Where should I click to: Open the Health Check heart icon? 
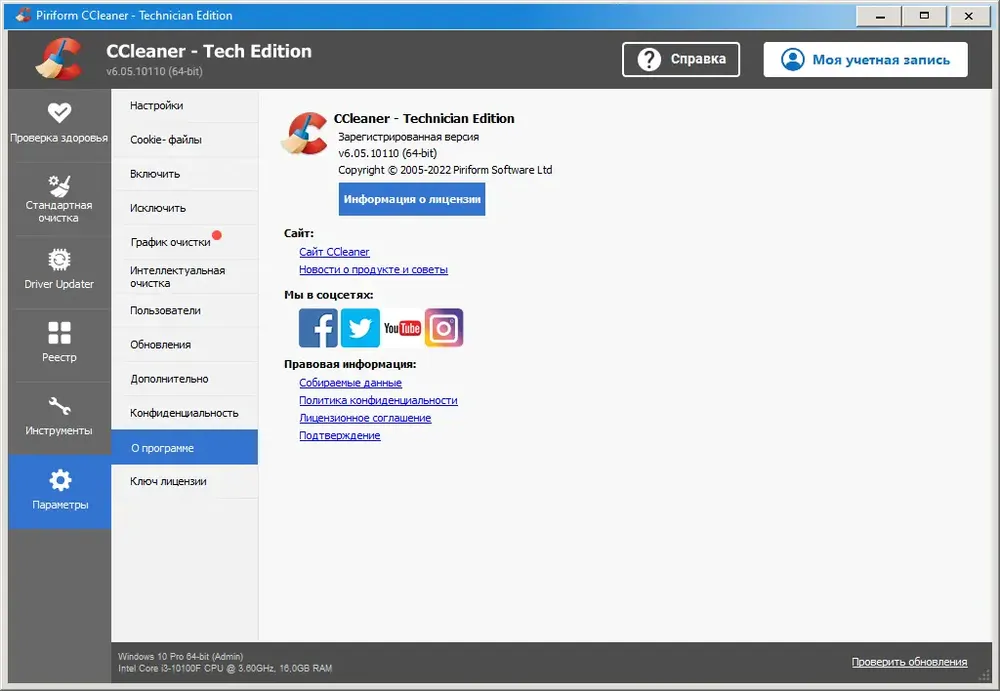tap(59, 113)
